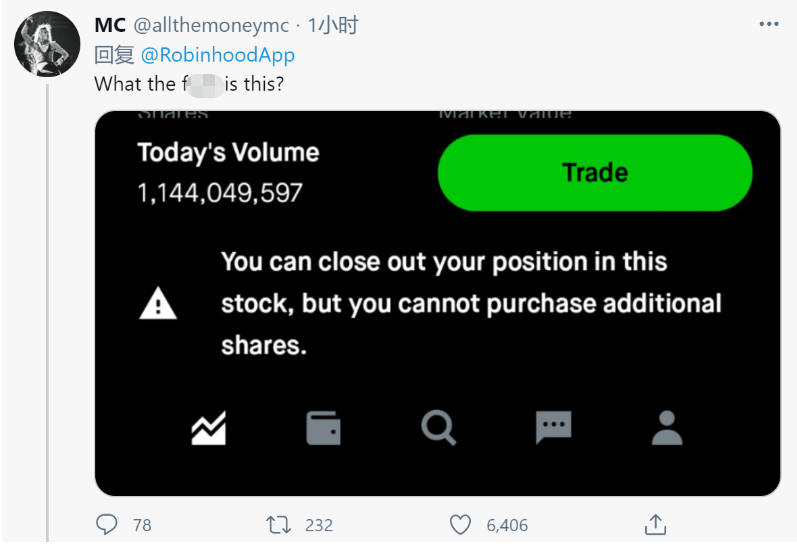Click the MC display name

coord(110,26)
